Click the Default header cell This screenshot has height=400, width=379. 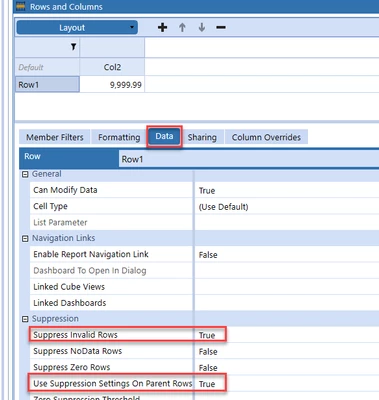click(47, 67)
